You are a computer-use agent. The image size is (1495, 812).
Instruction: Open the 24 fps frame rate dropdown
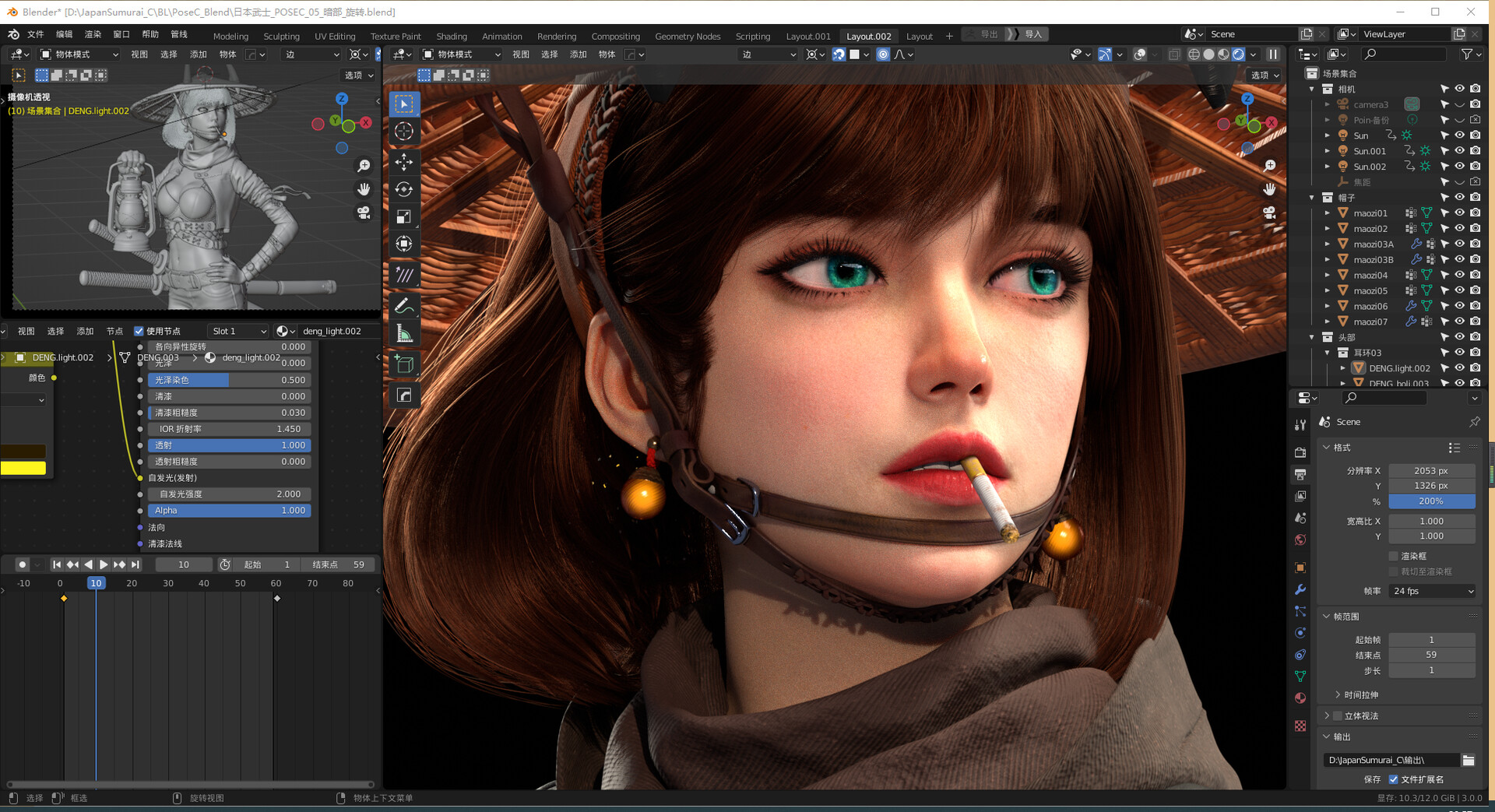[x=1433, y=591]
